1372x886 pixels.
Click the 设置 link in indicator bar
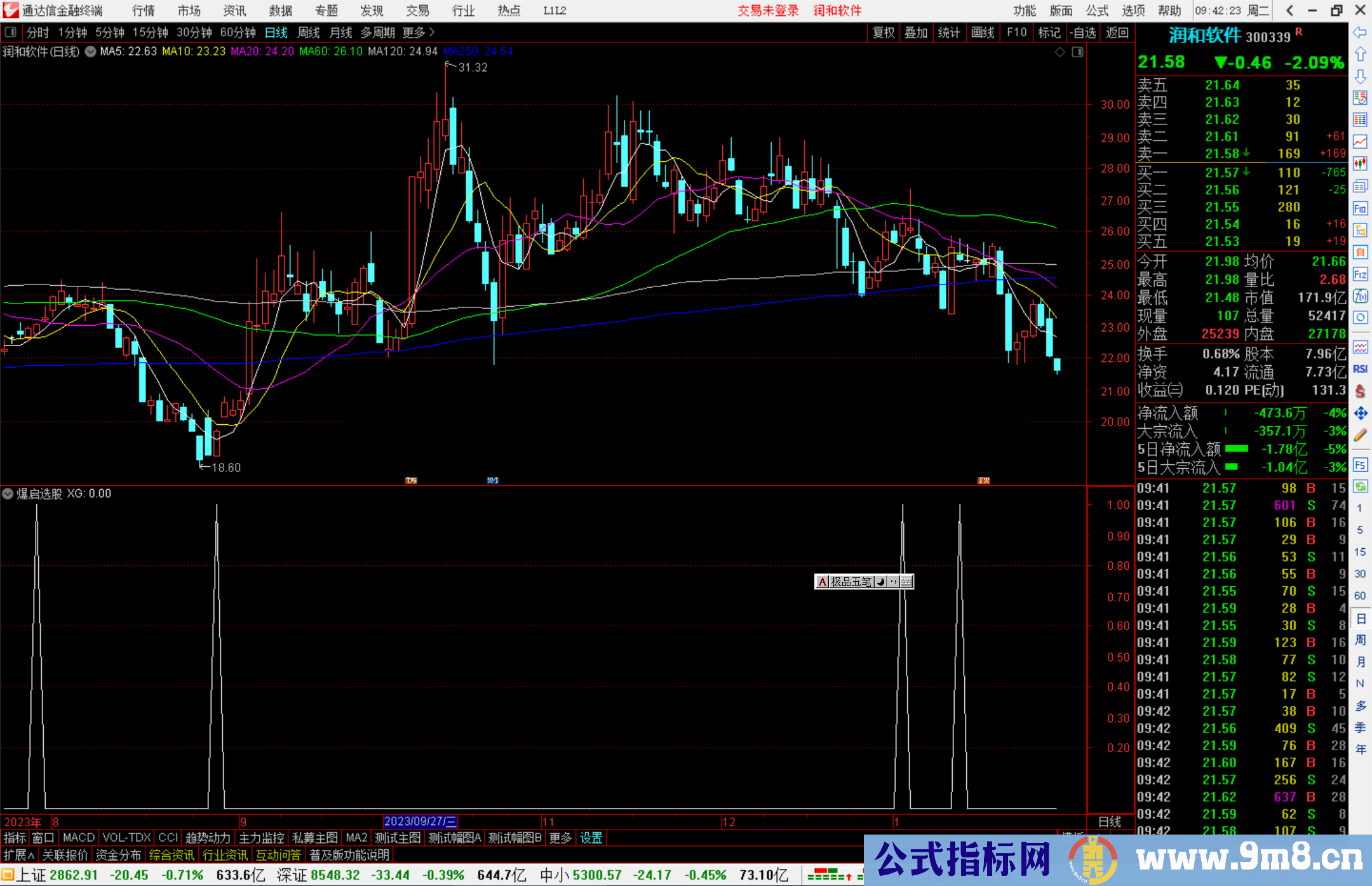591,838
